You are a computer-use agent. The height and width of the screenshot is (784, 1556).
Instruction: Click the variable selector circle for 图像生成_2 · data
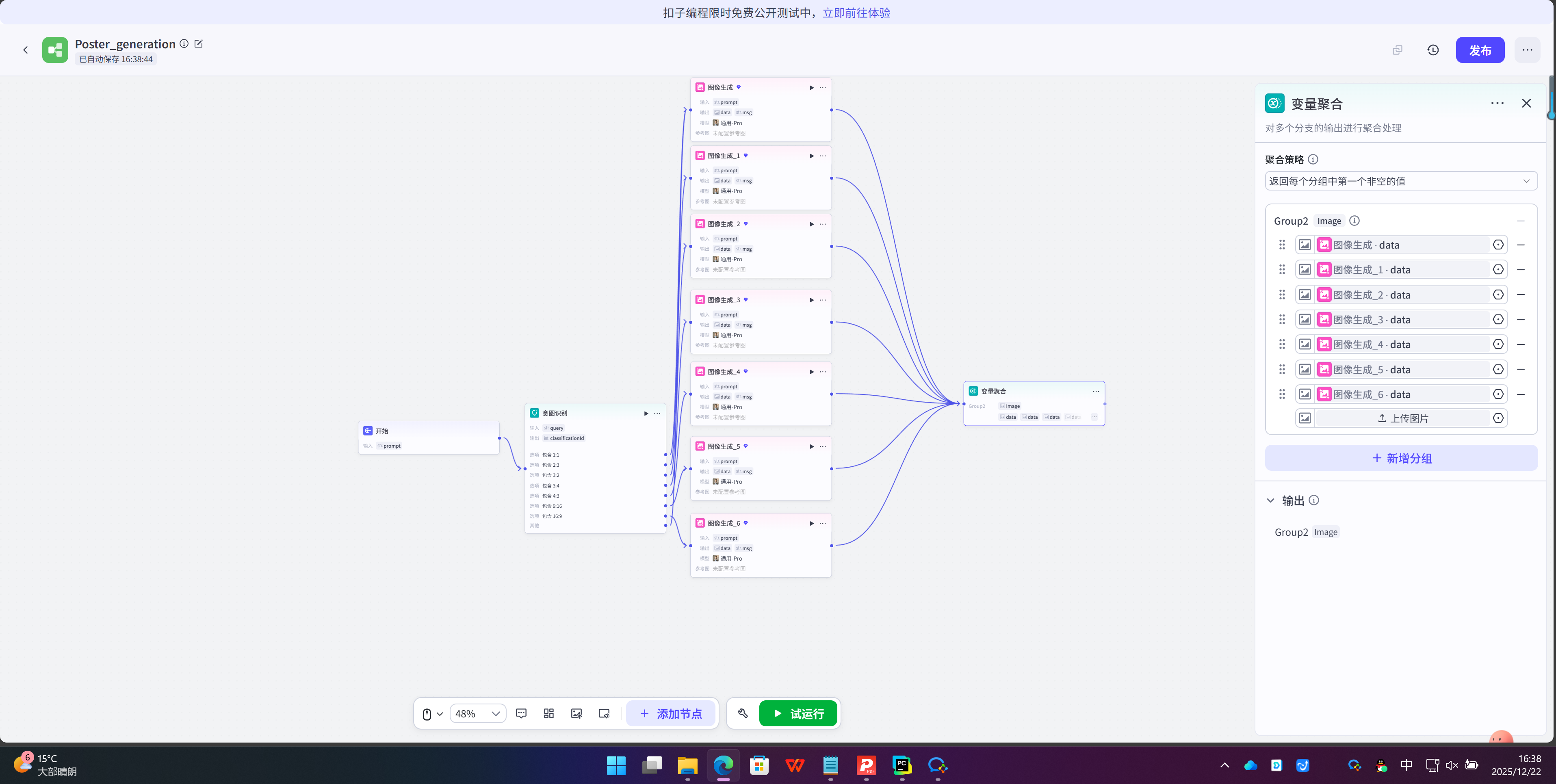1498,295
